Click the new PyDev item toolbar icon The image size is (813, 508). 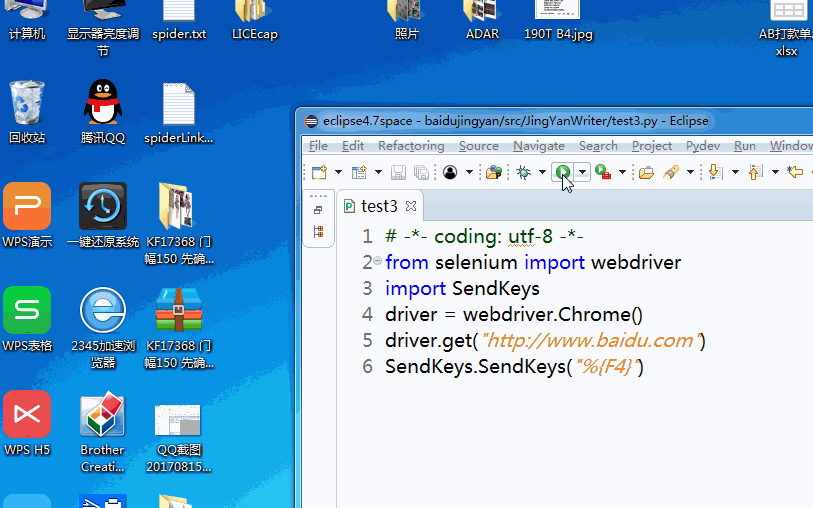(359, 172)
